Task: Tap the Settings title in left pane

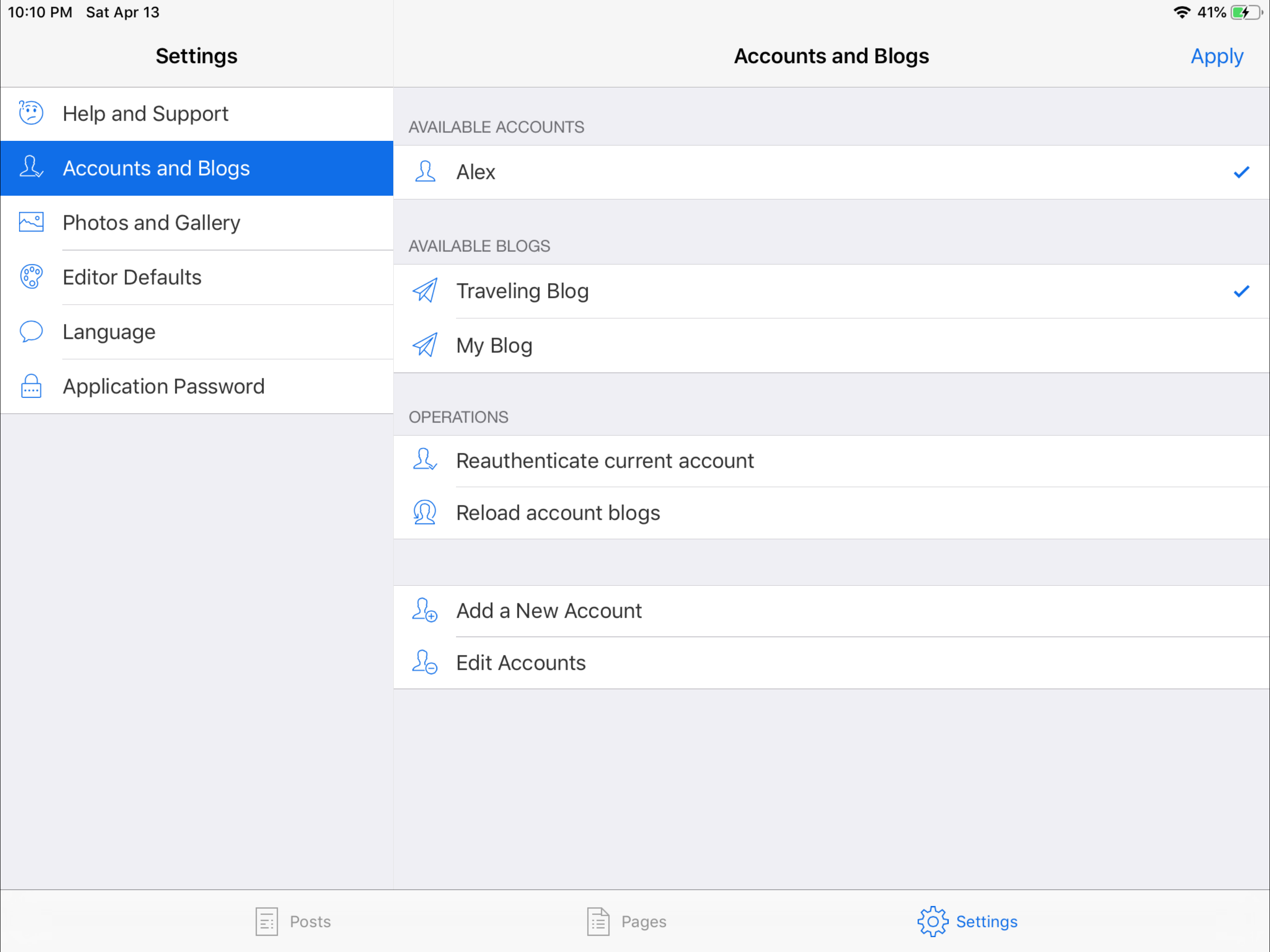Action: tap(196, 56)
